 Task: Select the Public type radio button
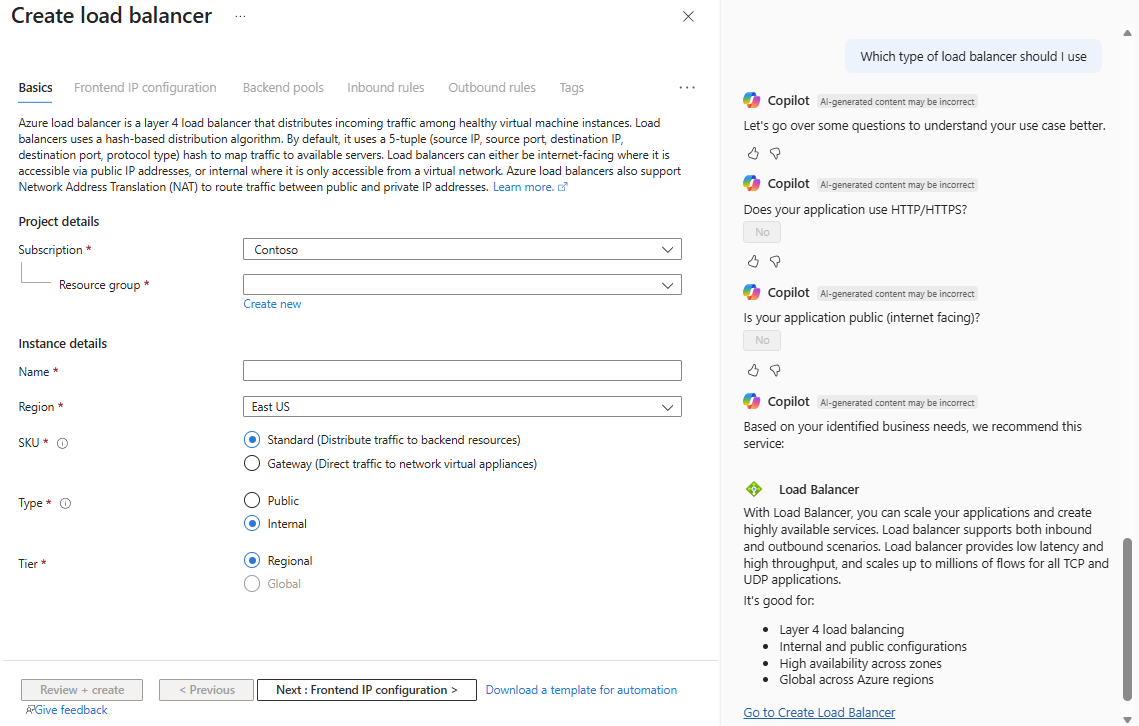(x=252, y=501)
